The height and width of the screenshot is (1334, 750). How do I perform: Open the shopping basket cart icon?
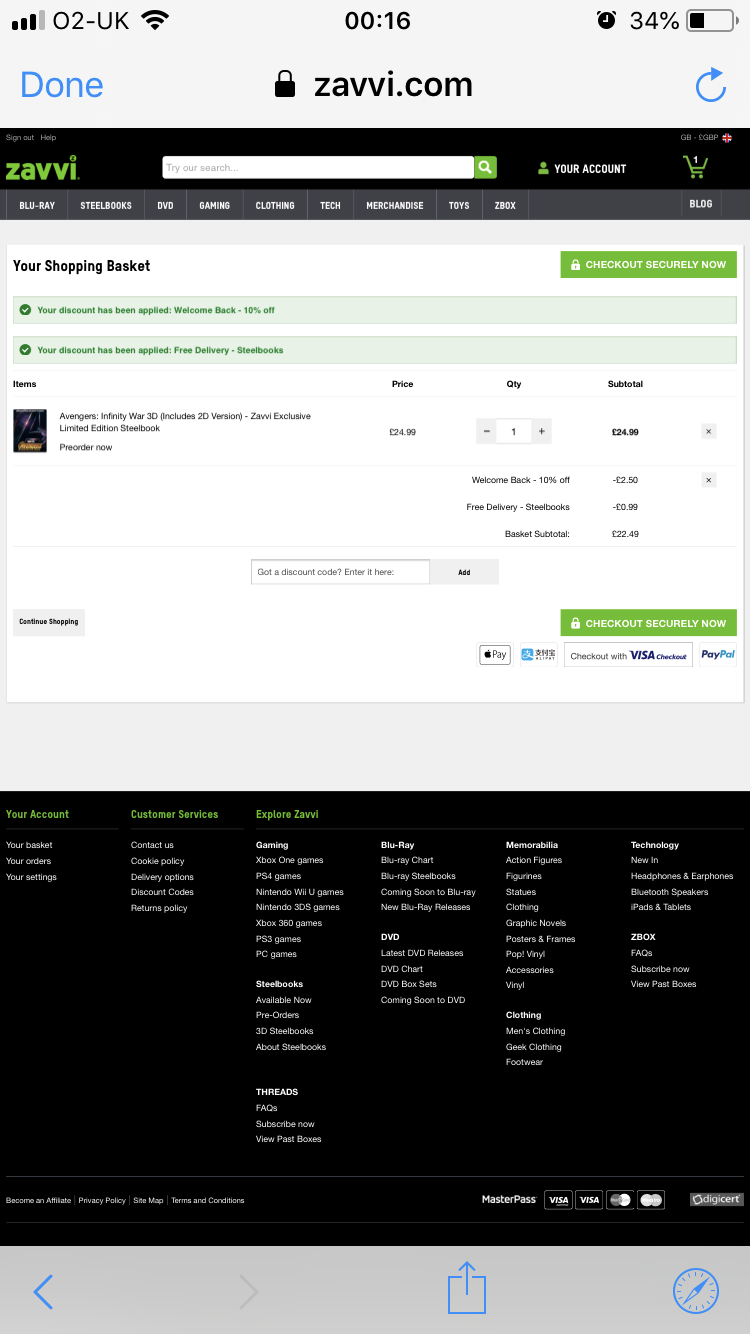pos(695,166)
